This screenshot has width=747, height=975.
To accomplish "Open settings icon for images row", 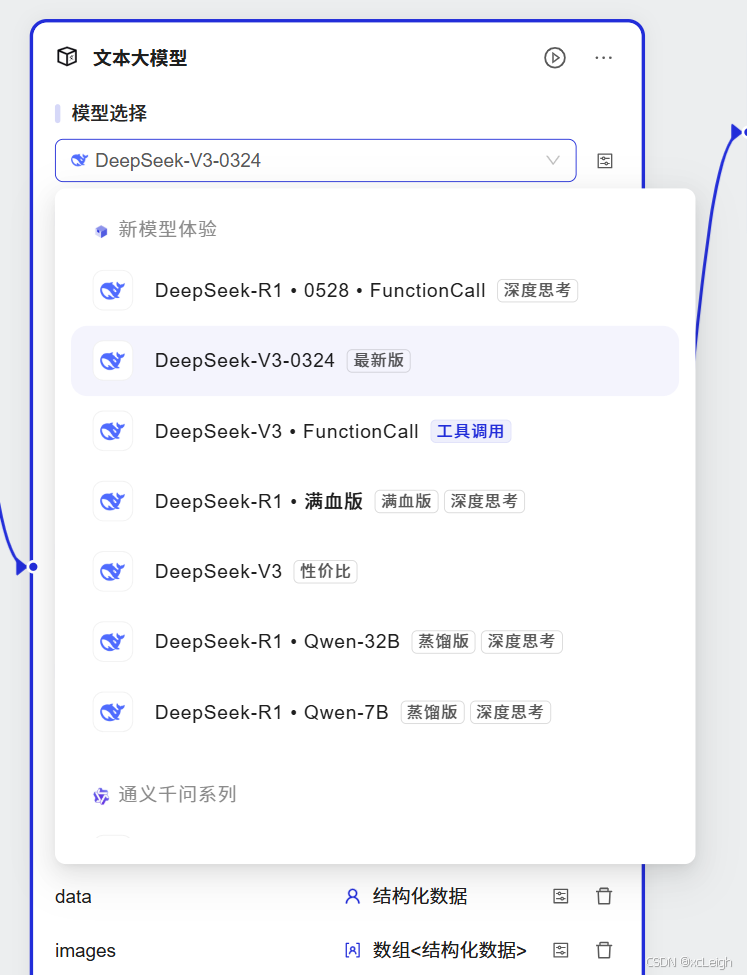I will [560, 950].
